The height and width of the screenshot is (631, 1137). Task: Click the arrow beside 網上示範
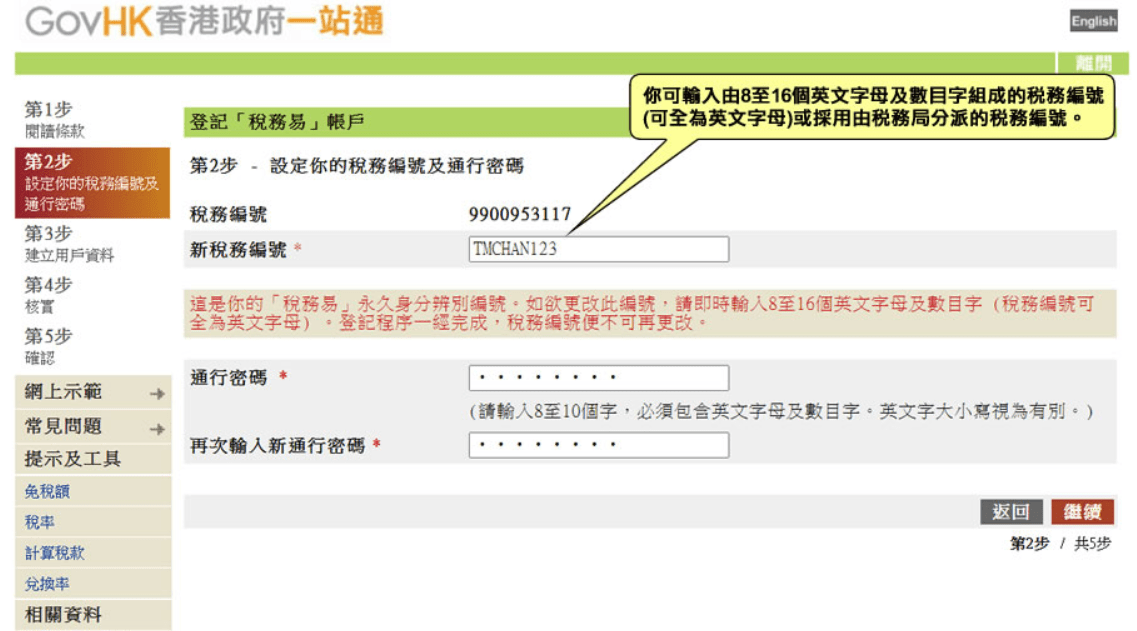coord(157,394)
